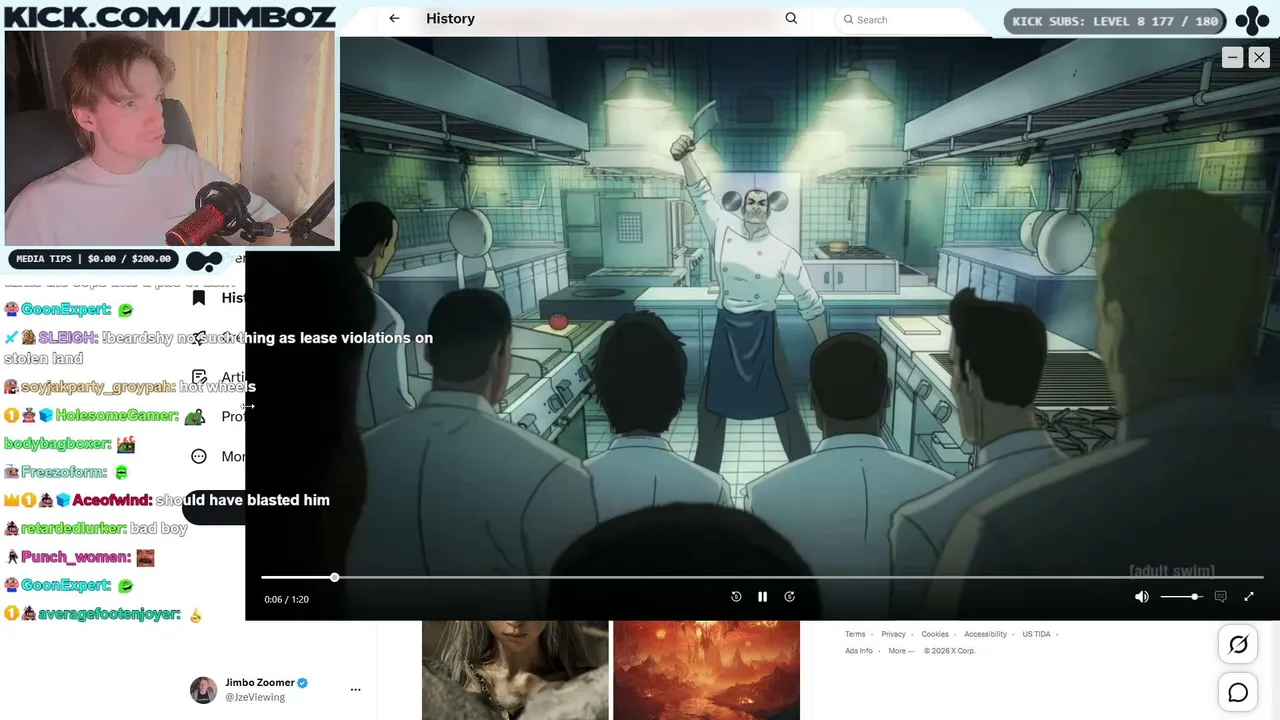Viewport: 1280px width, 720px height.
Task: Open the Terms footer link
Action: pyautogui.click(x=855, y=634)
